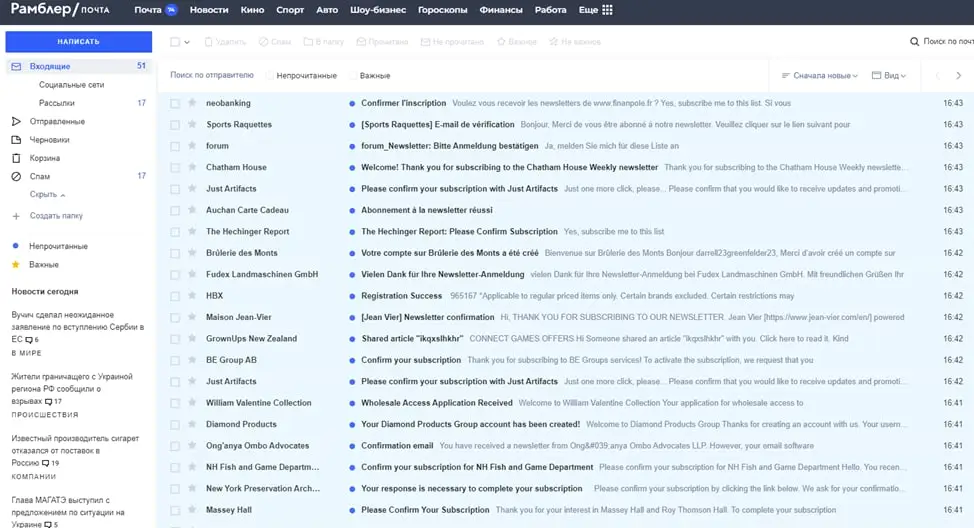
Task: Open the Еще apps grid icon
Action: pos(608,10)
